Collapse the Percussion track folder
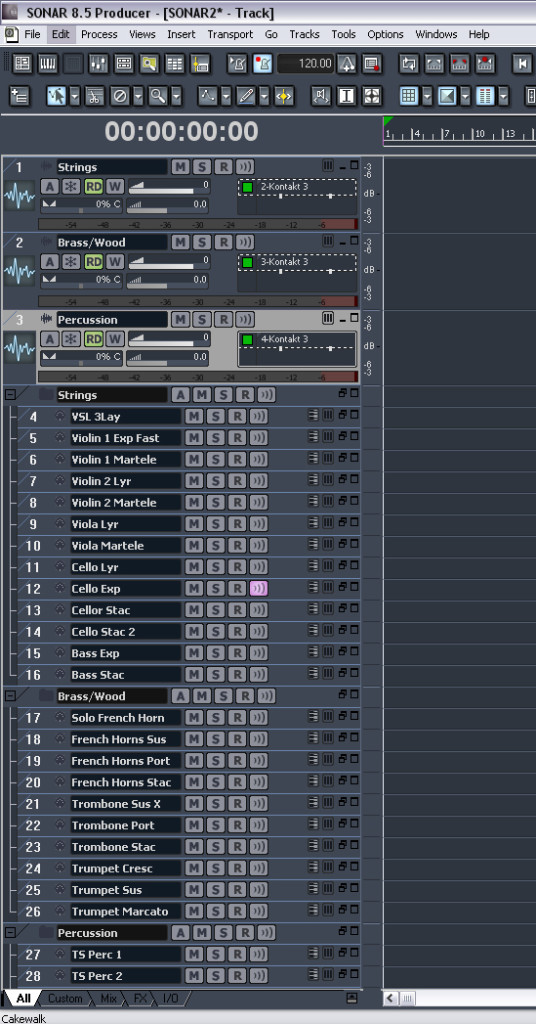This screenshot has height=1024, width=536. [10, 933]
